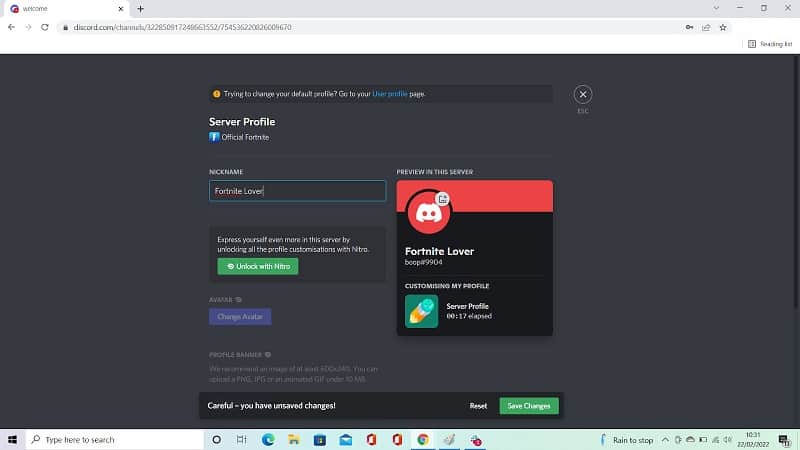Click the Server Profile pencil activity icon
The image size is (800, 450).
pos(421,311)
